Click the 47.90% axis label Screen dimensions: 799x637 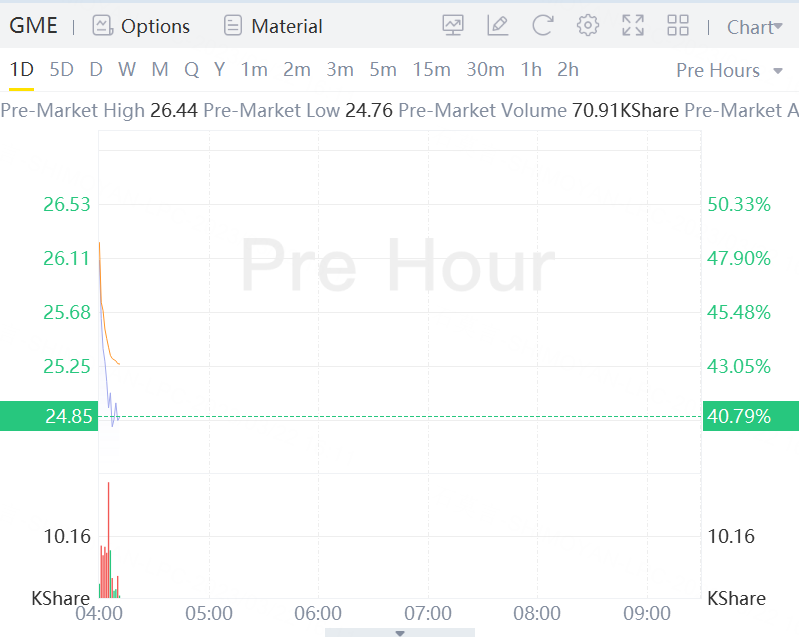(x=739, y=258)
